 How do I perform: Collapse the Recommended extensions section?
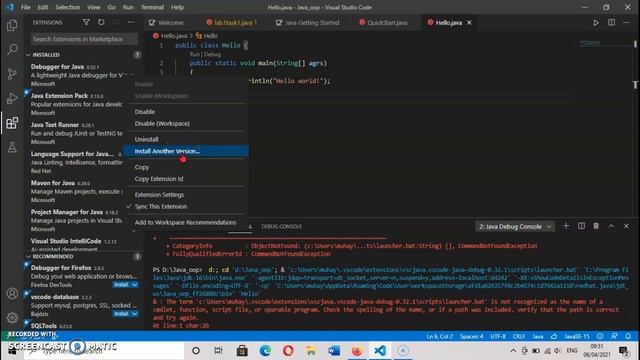(28, 256)
